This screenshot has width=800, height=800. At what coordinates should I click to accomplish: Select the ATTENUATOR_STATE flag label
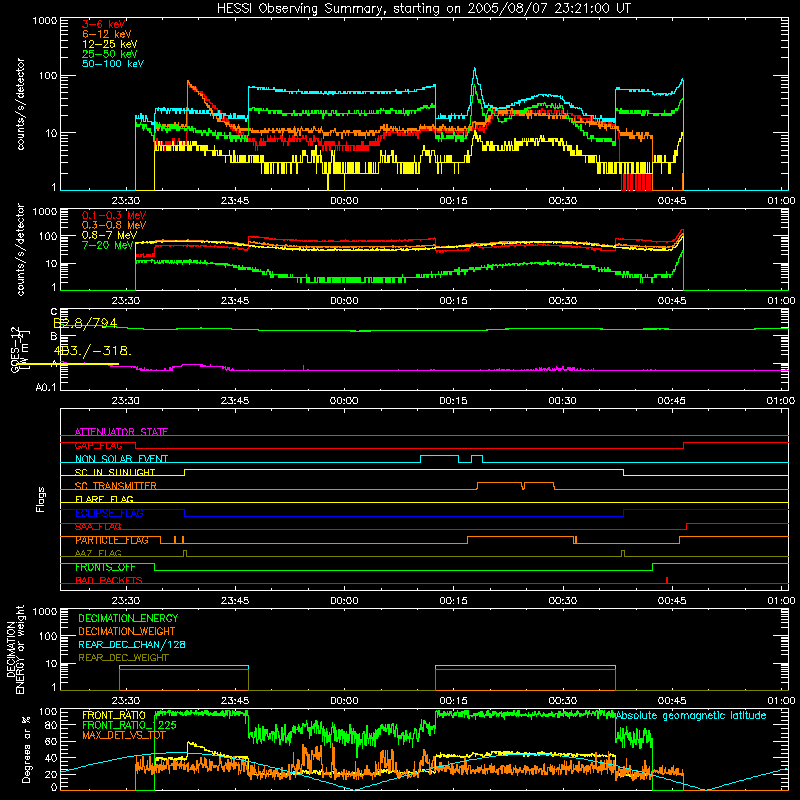pyautogui.click(x=121, y=432)
